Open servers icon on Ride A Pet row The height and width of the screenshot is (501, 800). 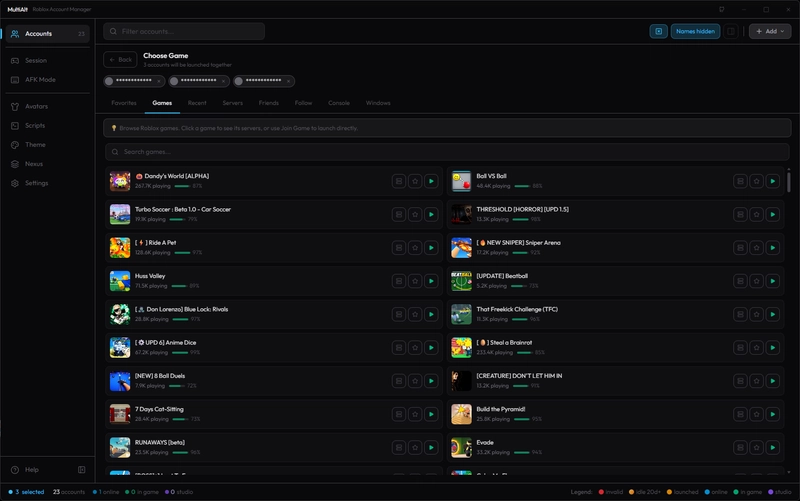click(x=399, y=247)
